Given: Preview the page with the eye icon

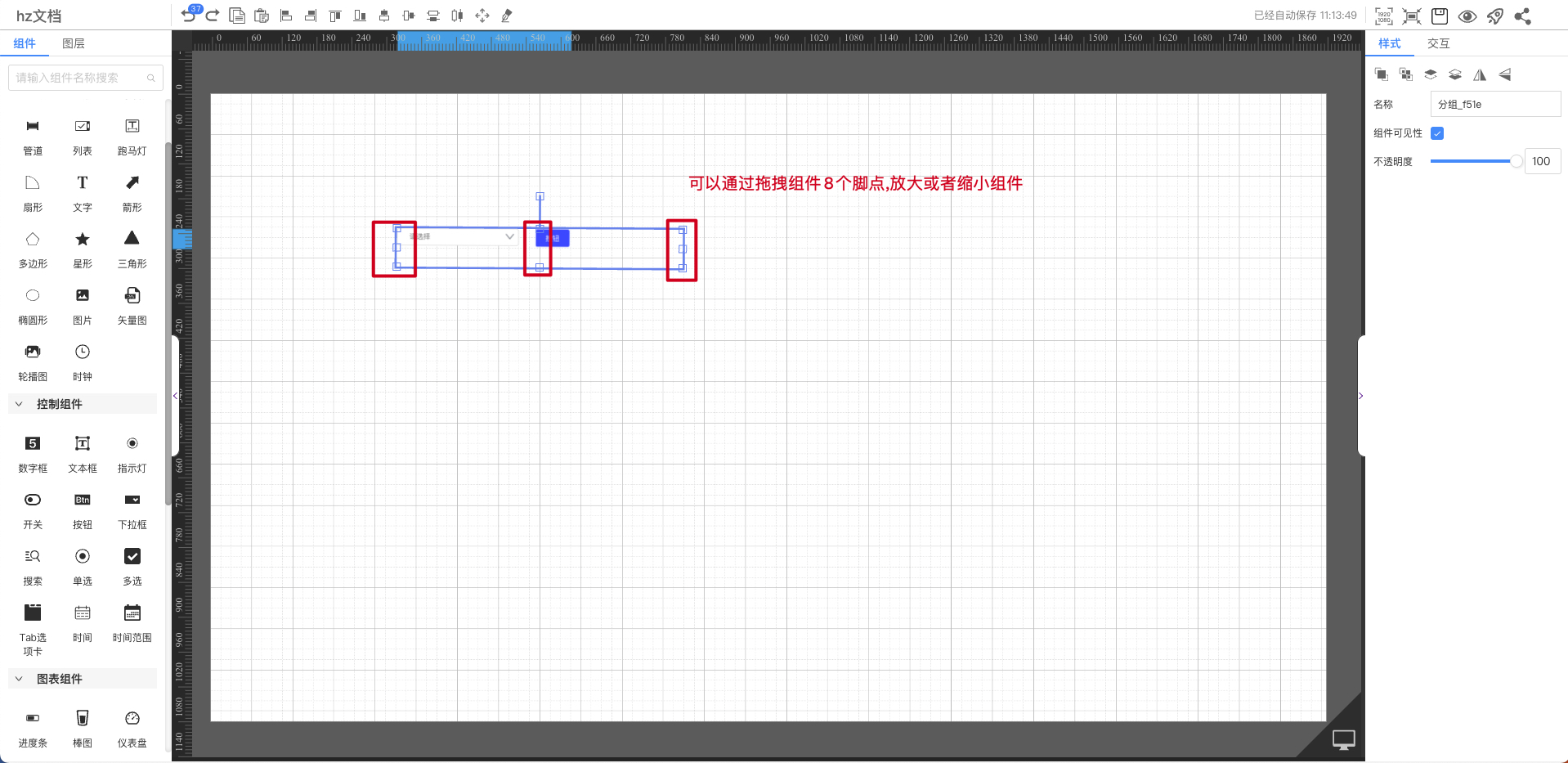Looking at the screenshot, I should [x=1467, y=16].
